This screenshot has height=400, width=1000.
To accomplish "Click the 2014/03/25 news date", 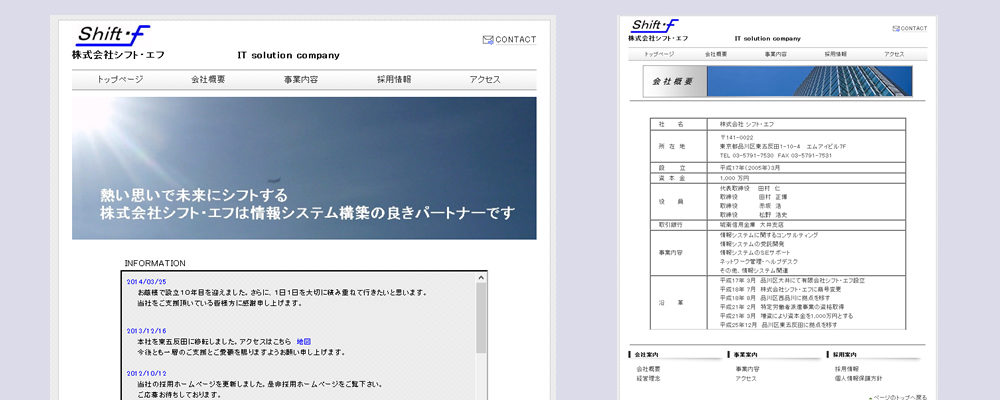I will 146,281.
